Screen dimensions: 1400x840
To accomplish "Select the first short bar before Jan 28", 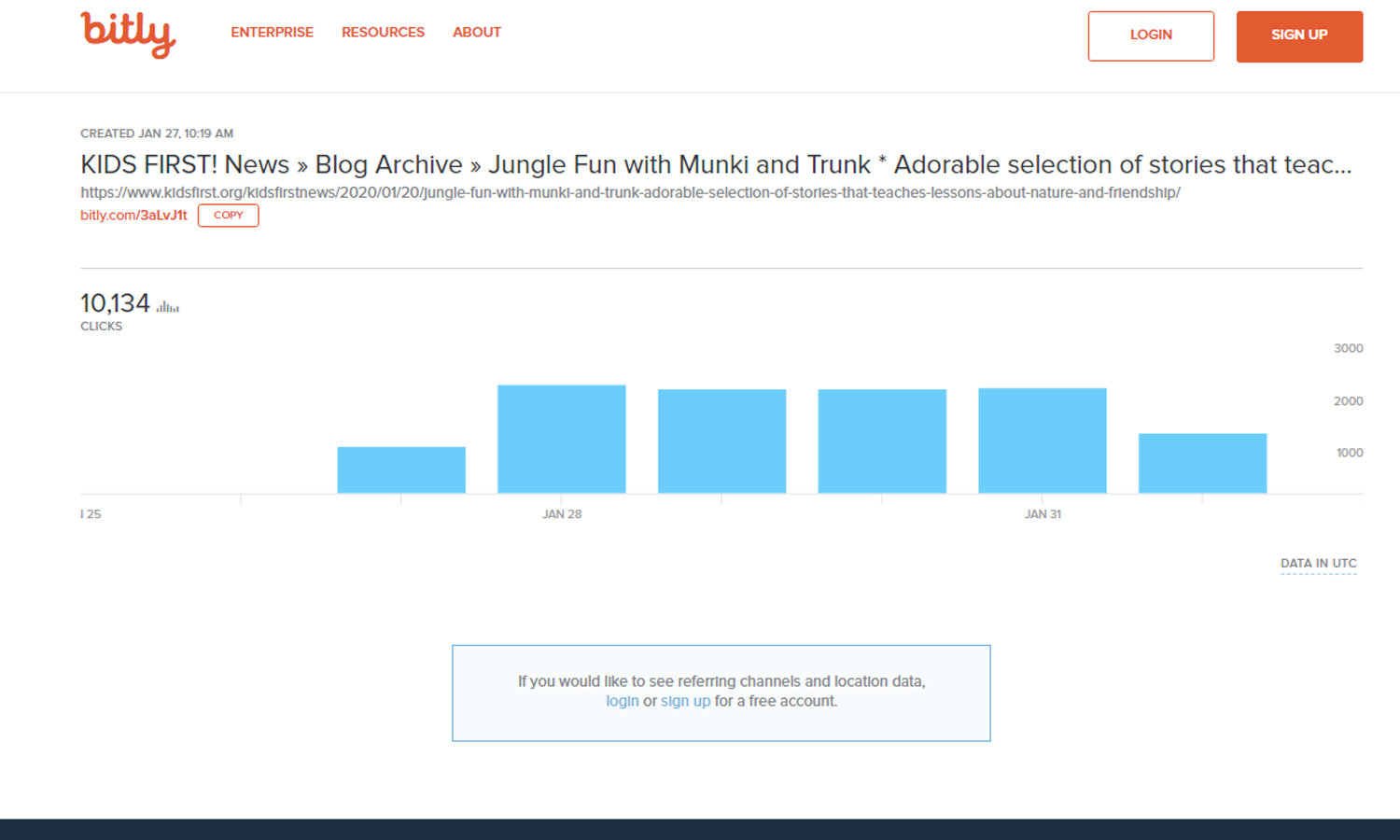I will tap(401, 470).
